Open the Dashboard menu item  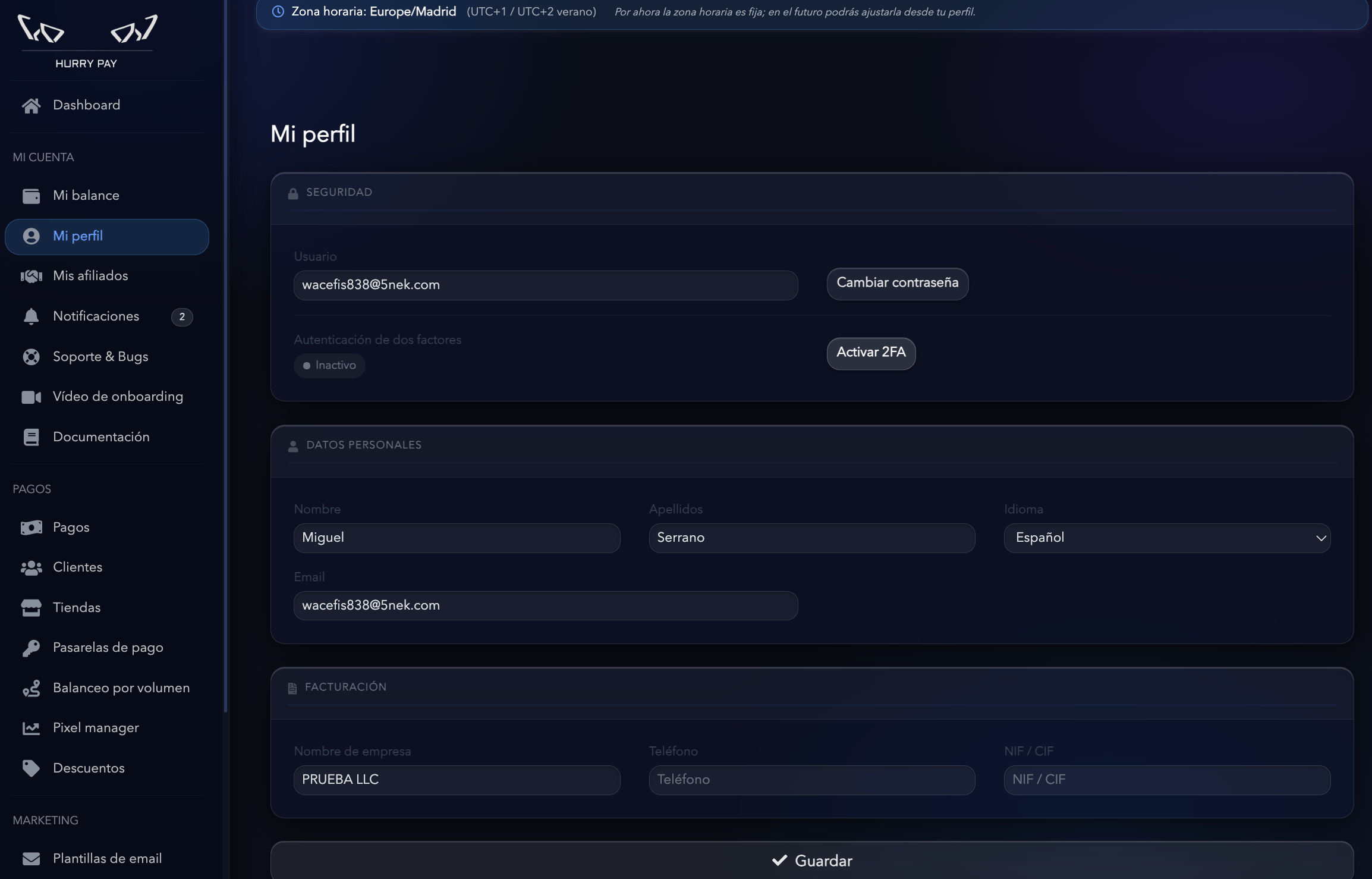coord(107,105)
